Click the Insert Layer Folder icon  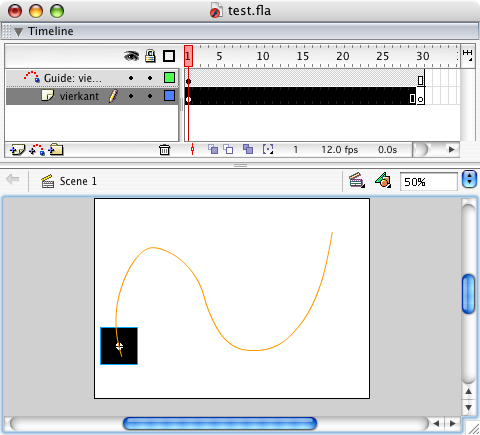tap(56, 150)
